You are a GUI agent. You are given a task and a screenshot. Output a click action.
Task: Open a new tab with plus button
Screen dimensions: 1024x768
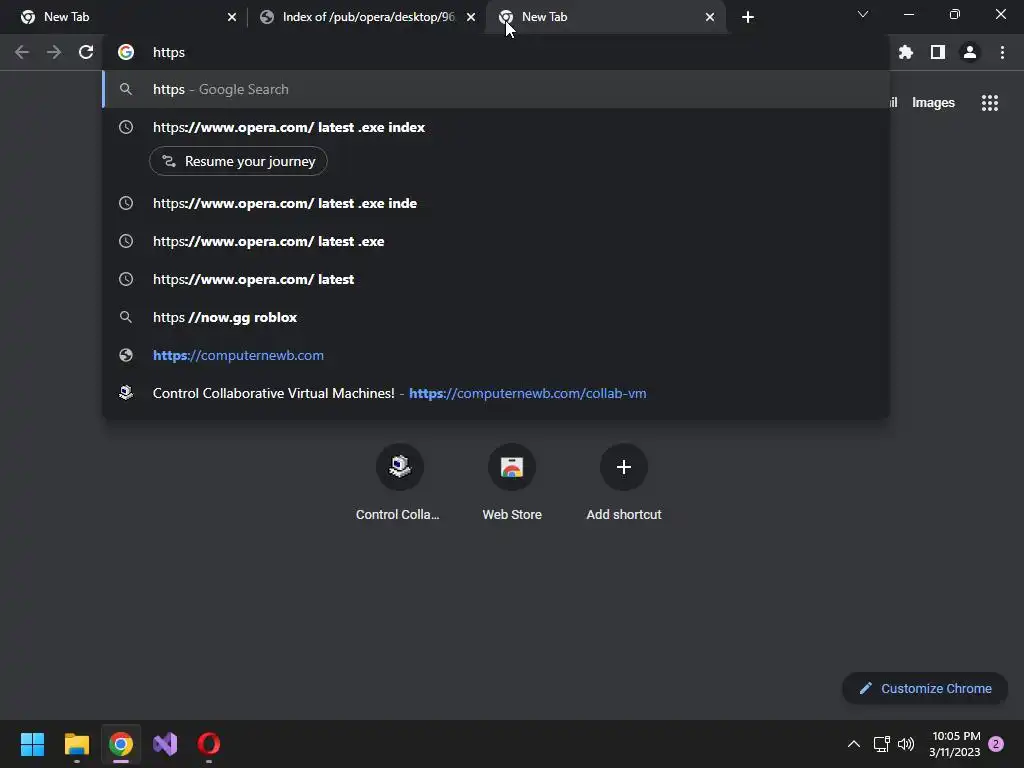click(748, 17)
